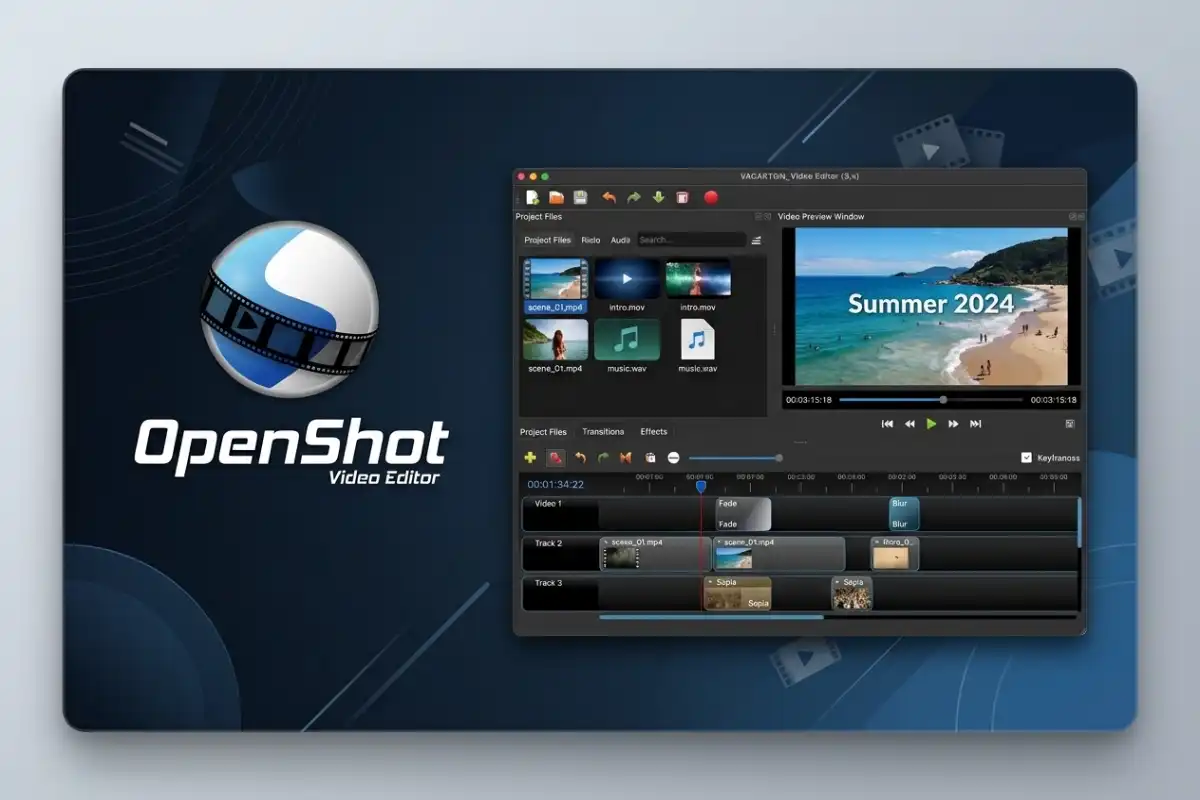Select the green-tinted intro.mov thumbnail
Screen dimensions: 1200x800
coord(698,279)
